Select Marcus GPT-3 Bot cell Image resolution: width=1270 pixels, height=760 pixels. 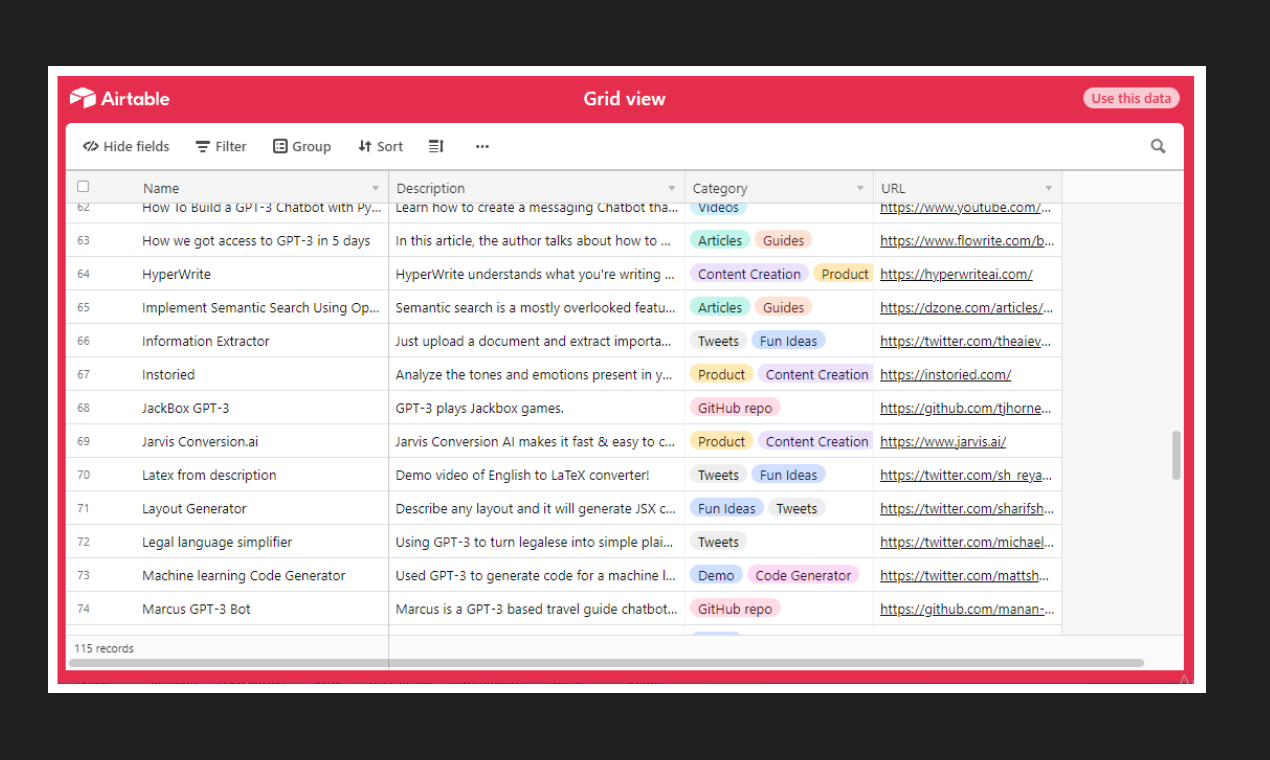click(261, 609)
